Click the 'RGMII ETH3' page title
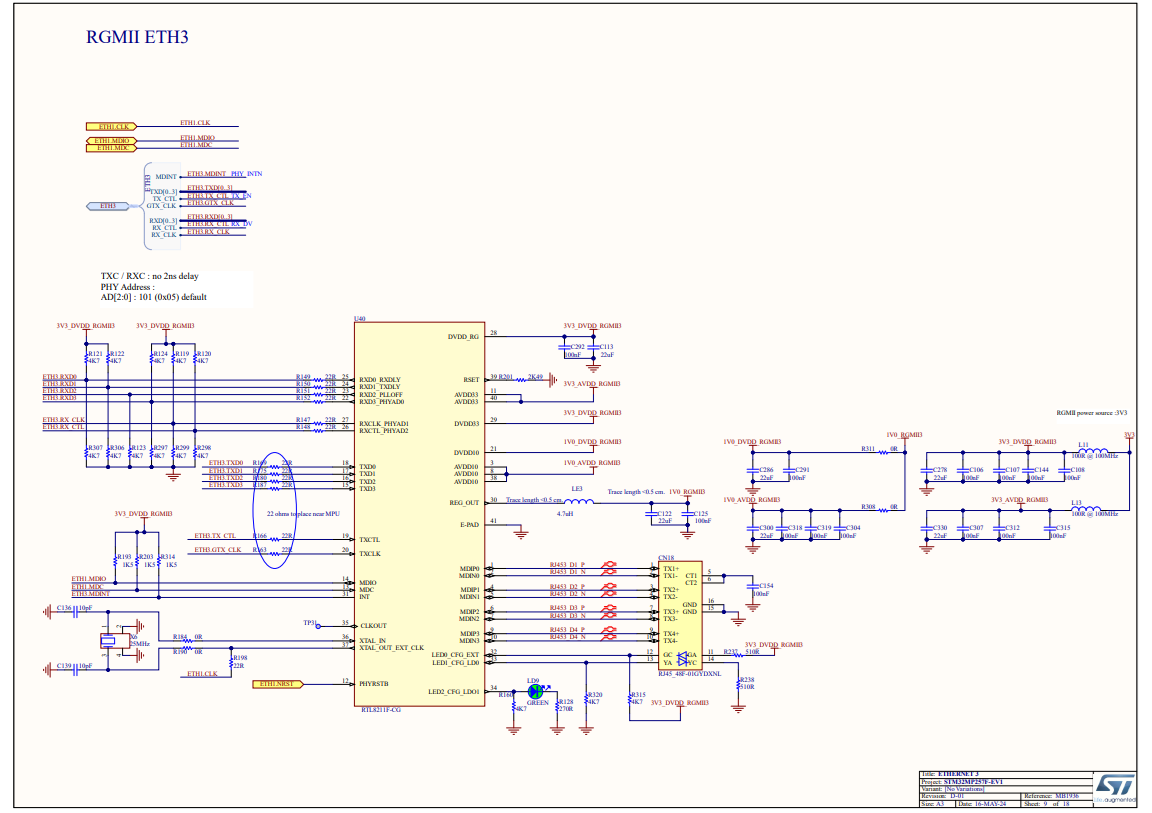1152x813 pixels. 137,37
